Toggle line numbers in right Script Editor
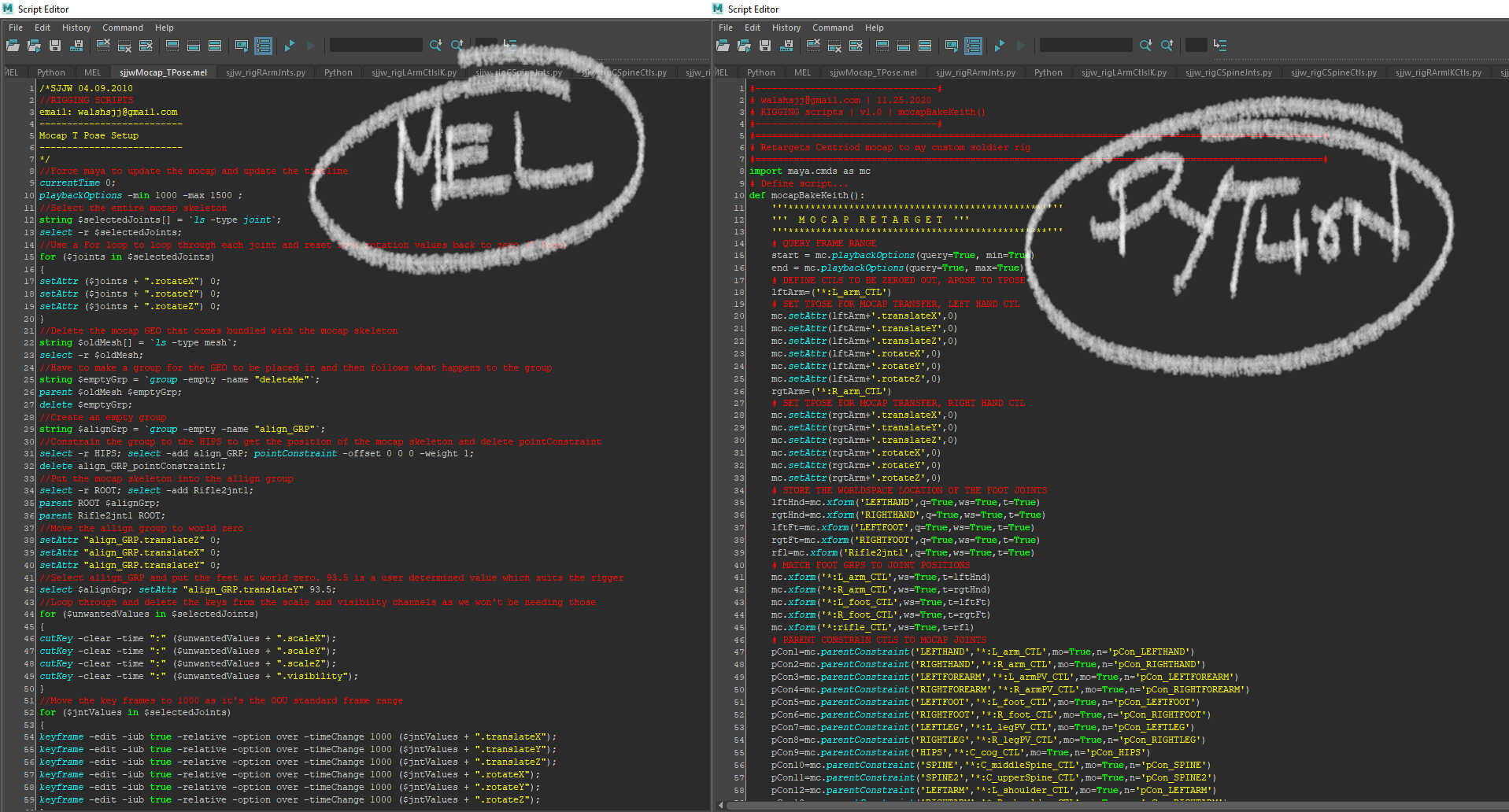The image size is (1509, 812). coord(973,46)
